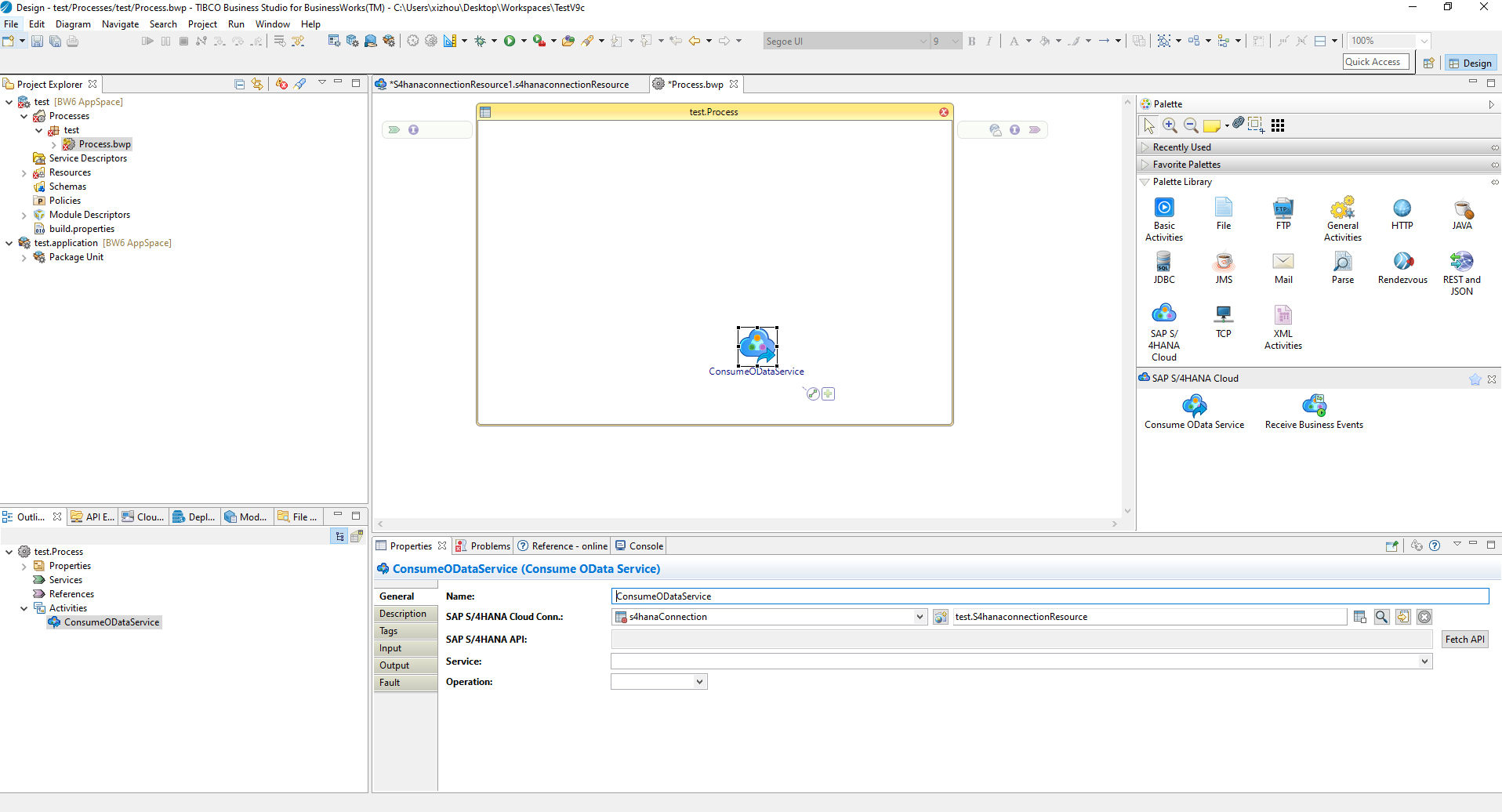The height and width of the screenshot is (812, 1502).
Task: Click the palette zoom in tool
Action: coord(1170,125)
